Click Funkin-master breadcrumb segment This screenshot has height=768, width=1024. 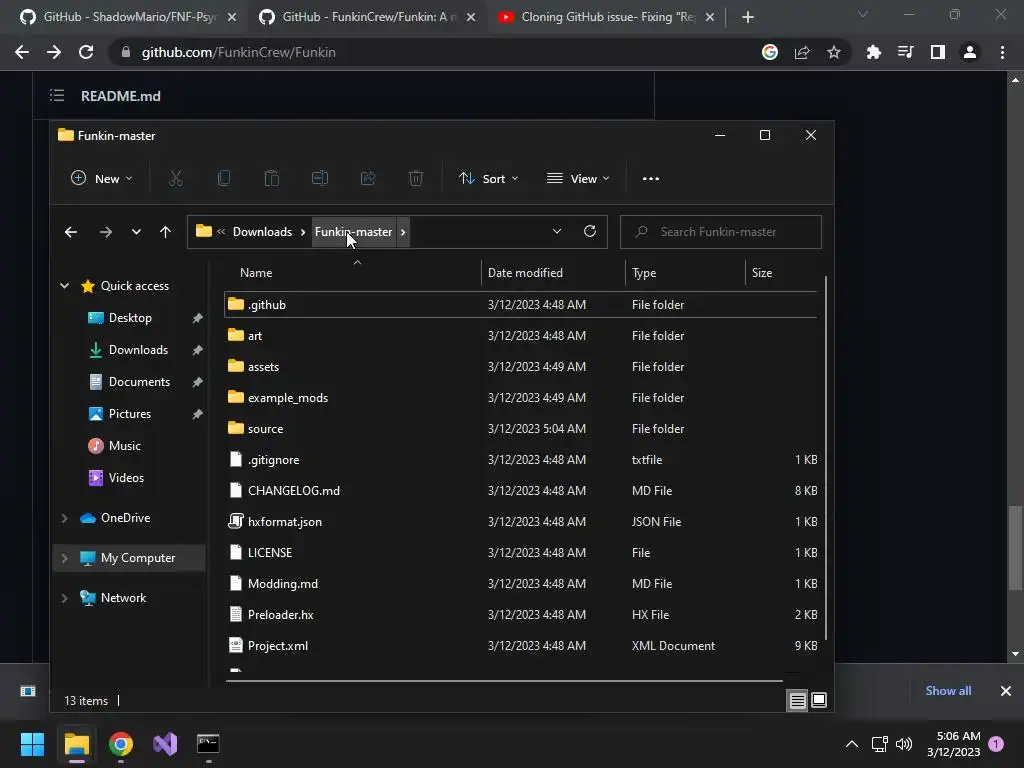pos(353,232)
